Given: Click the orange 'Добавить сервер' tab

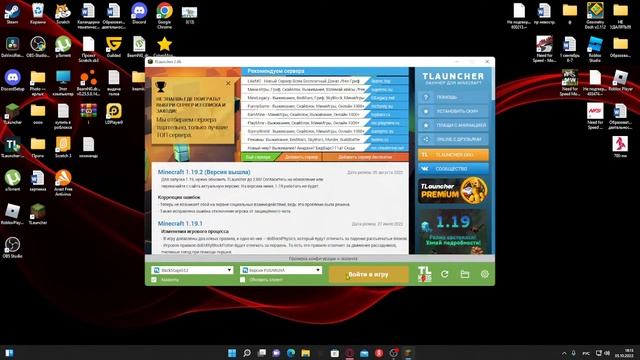Looking at the screenshot, I should pyautogui.click(x=301, y=157).
